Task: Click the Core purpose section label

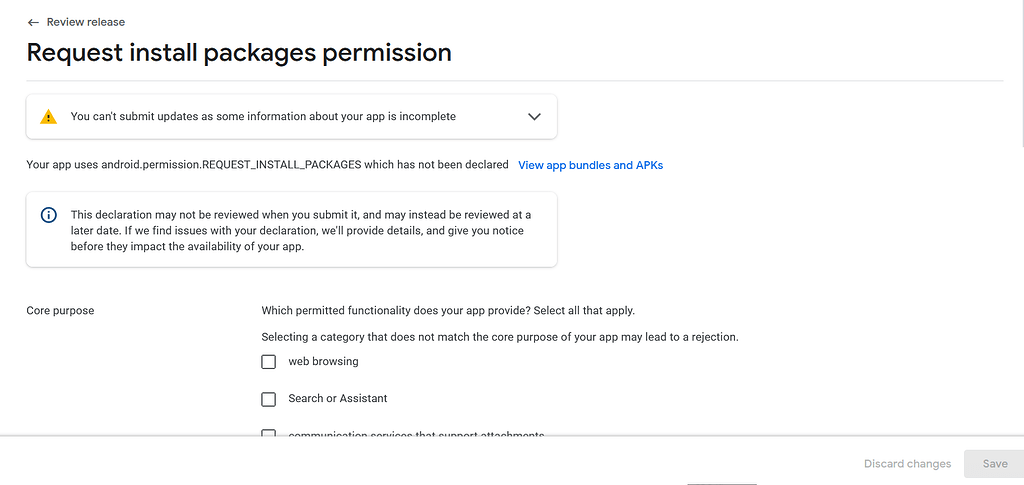Action: click(60, 311)
